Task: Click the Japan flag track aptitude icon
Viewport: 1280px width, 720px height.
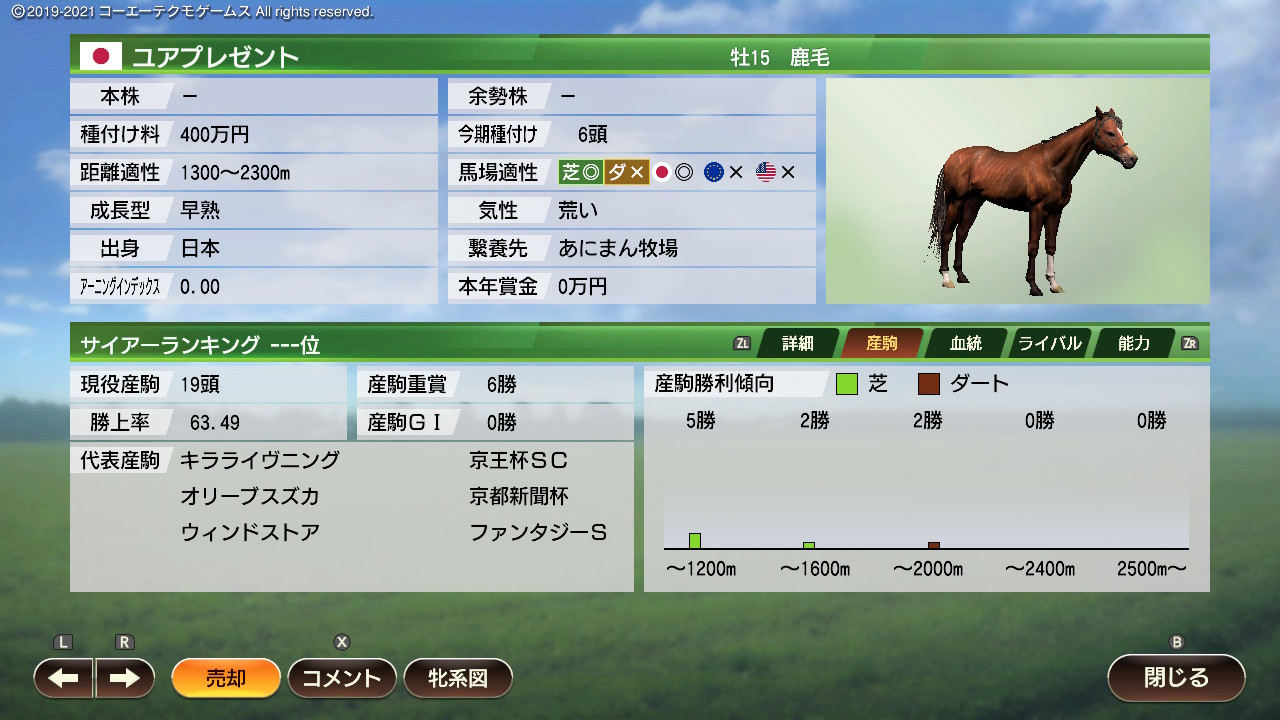Action: click(661, 172)
